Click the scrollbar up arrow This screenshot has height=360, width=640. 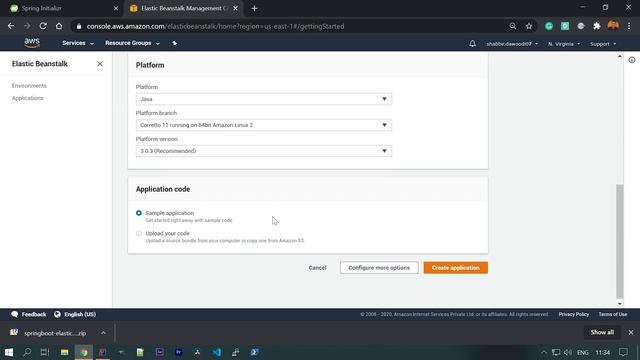620,56
